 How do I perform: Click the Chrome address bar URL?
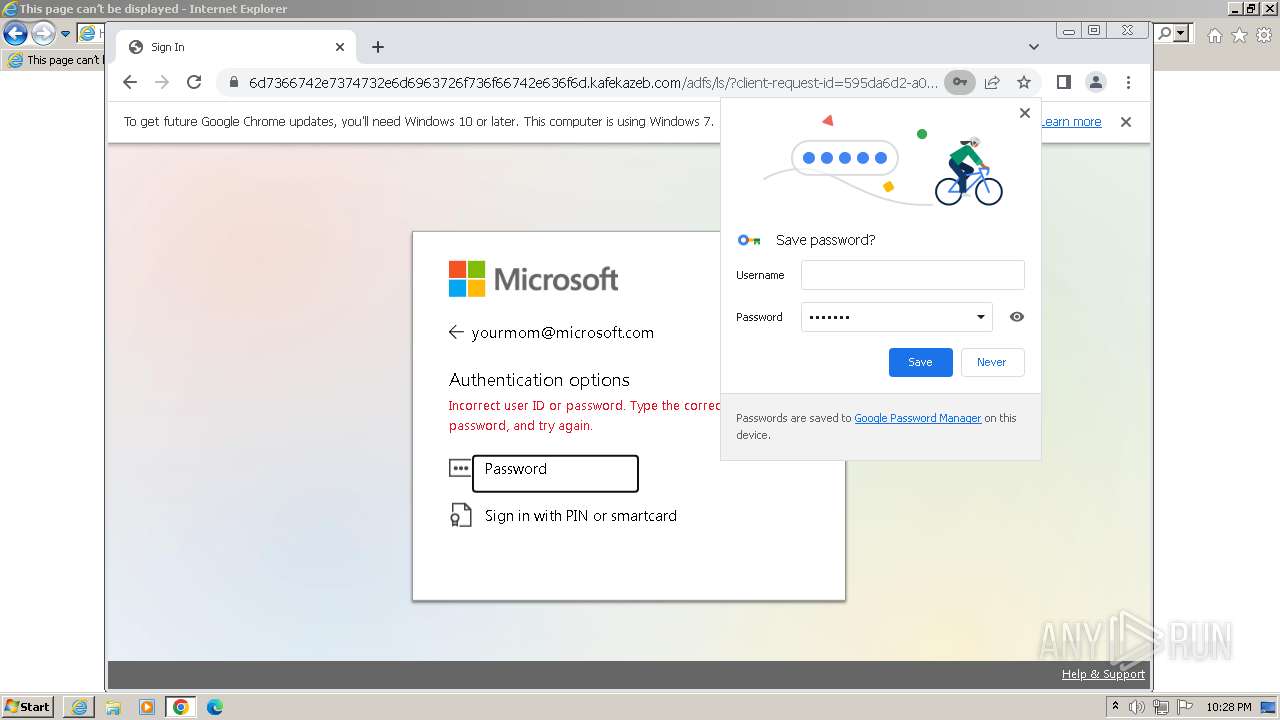point(593,82)
